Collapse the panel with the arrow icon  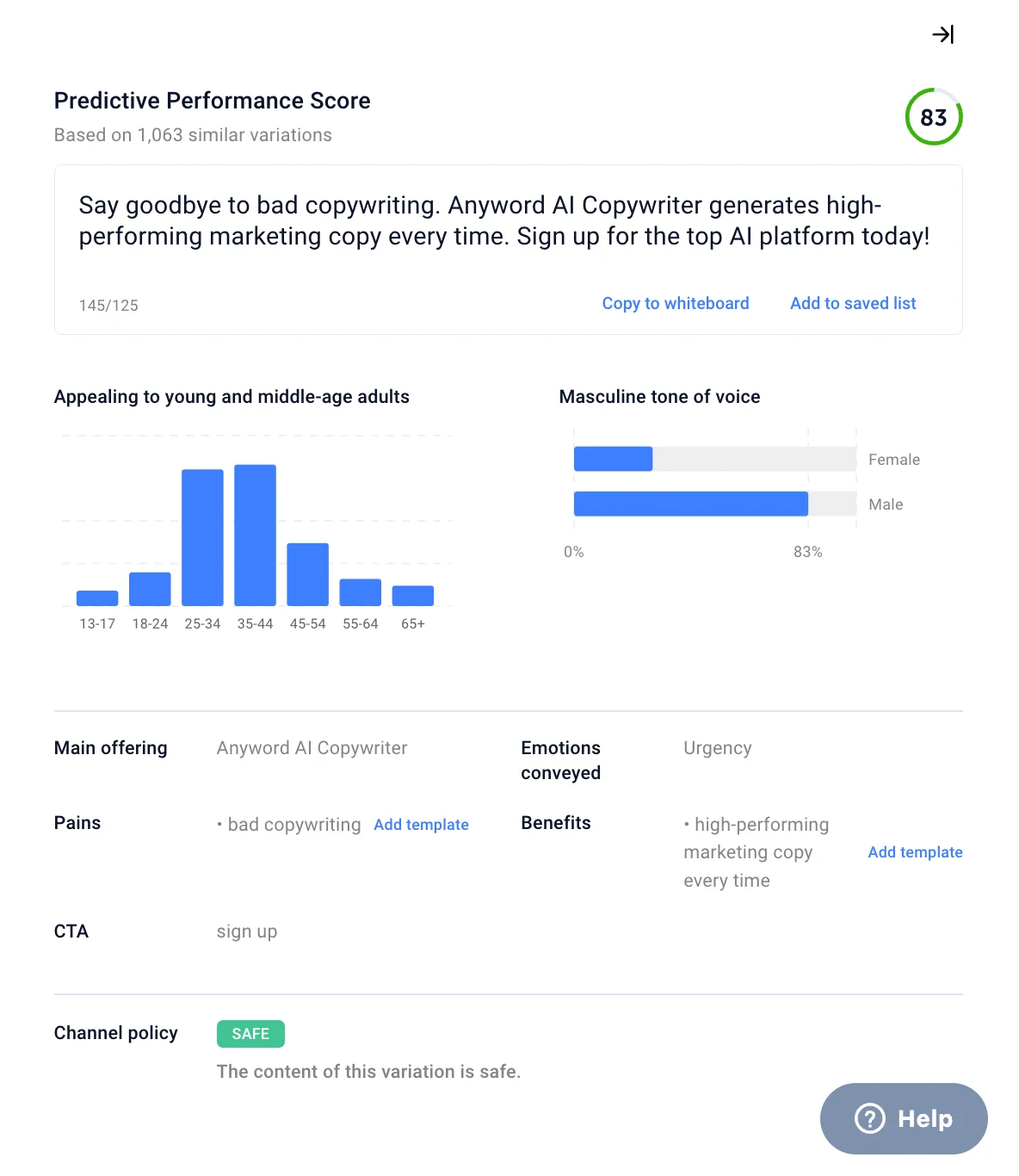pyautogui.click(x=942, y=34)
